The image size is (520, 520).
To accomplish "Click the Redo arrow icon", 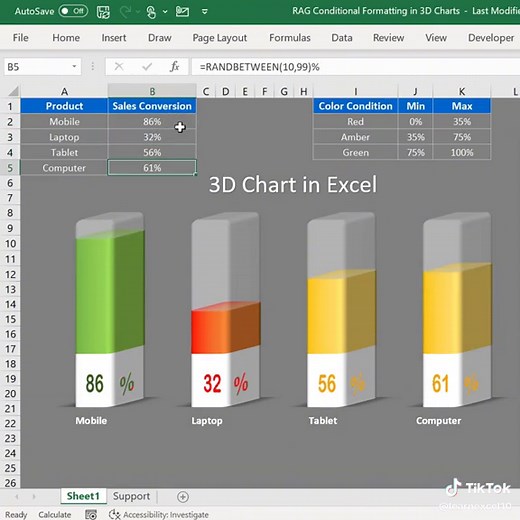I will 126,12.
